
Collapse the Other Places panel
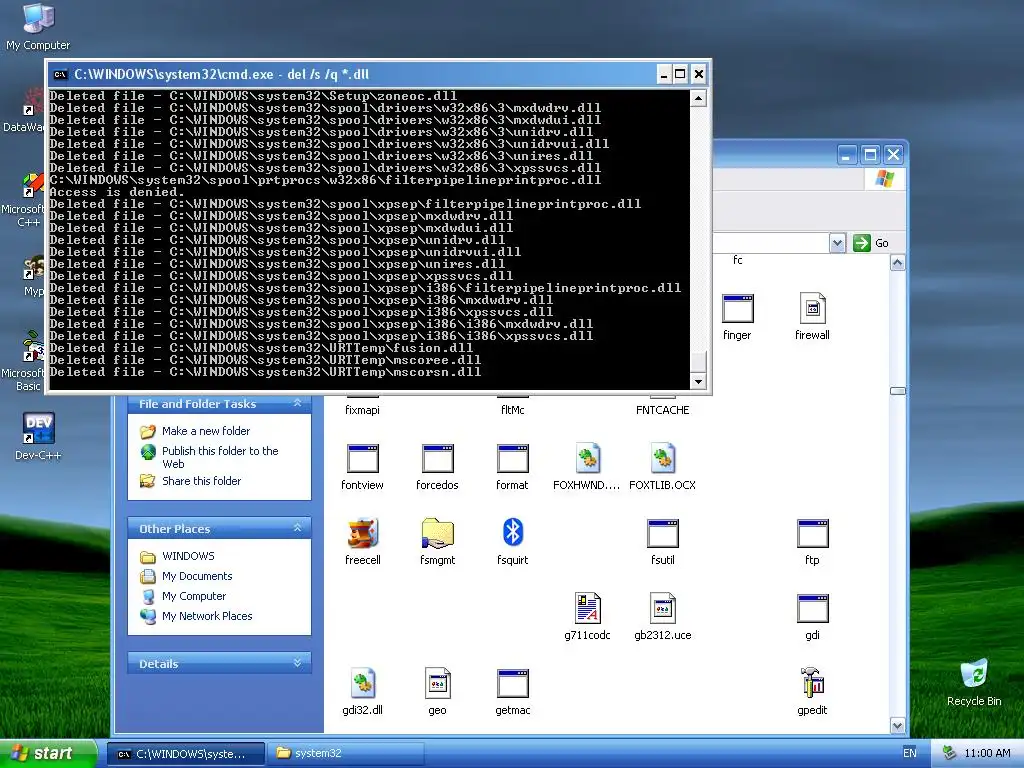point(297,528)
